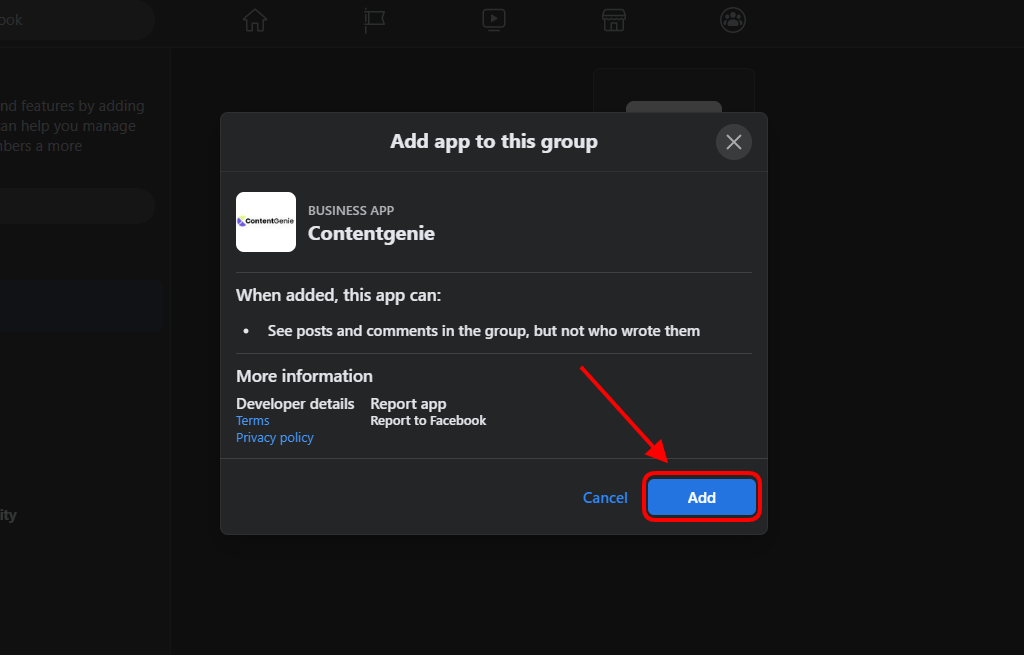Click the Report app heading

tap(408, 404)
